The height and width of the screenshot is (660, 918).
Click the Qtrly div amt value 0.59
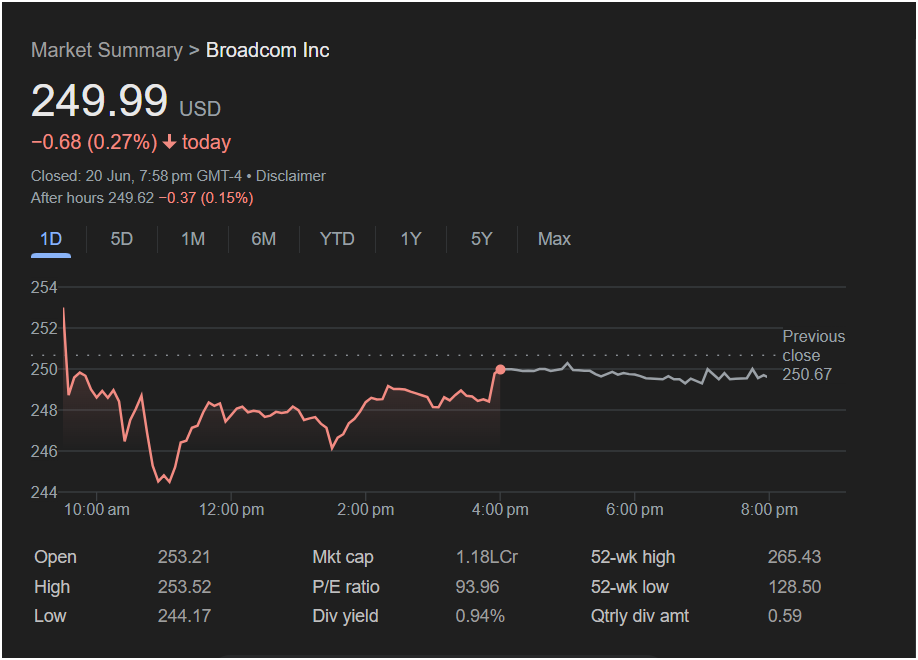785,616
